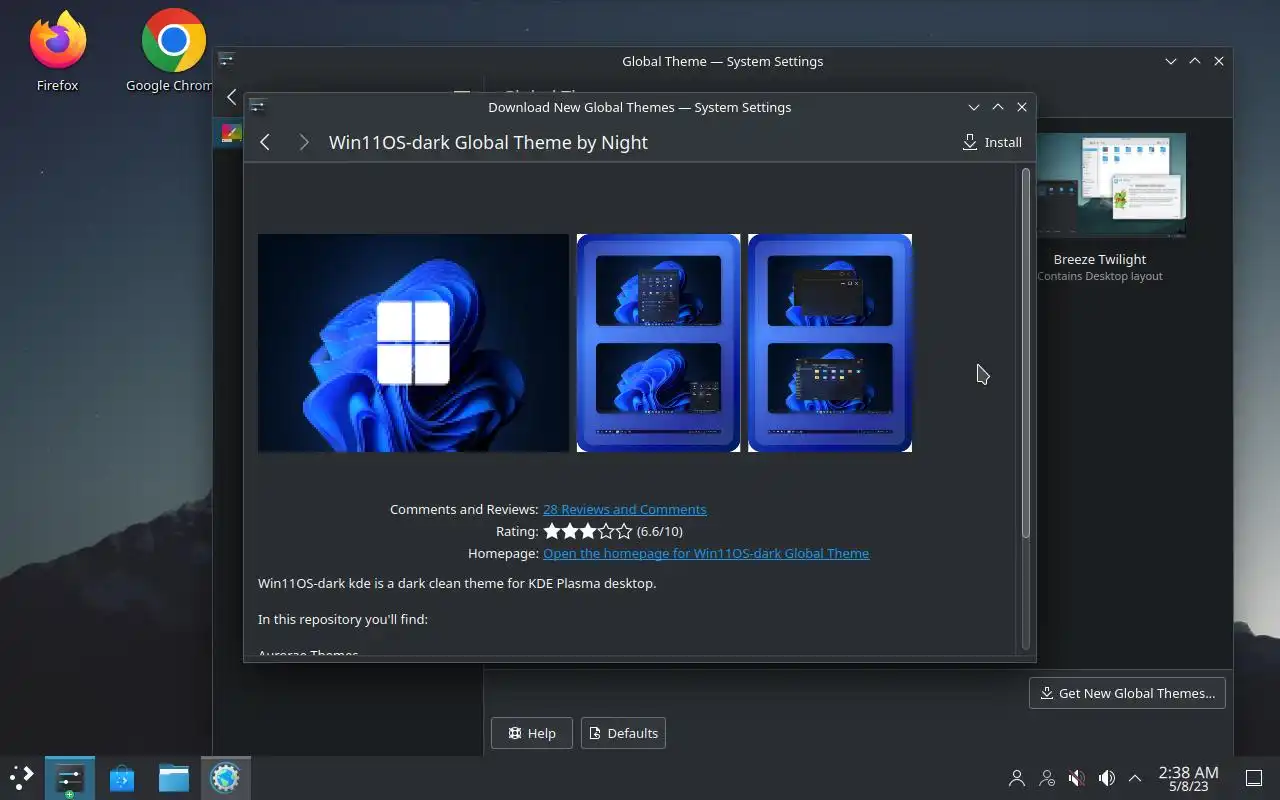Minimize the Download New Global Themes dialog
The image size is (1280, 800).
(x=973, y=107)
